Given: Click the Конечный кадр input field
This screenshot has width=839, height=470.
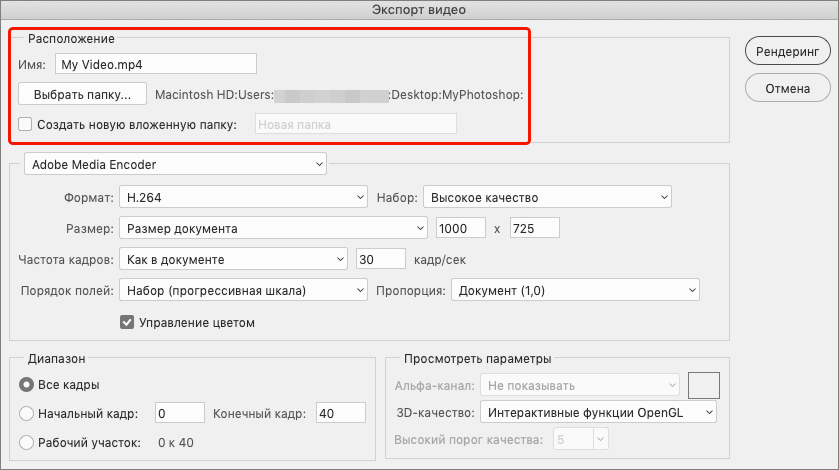Looking at the screenshot, I should point(340,413).
